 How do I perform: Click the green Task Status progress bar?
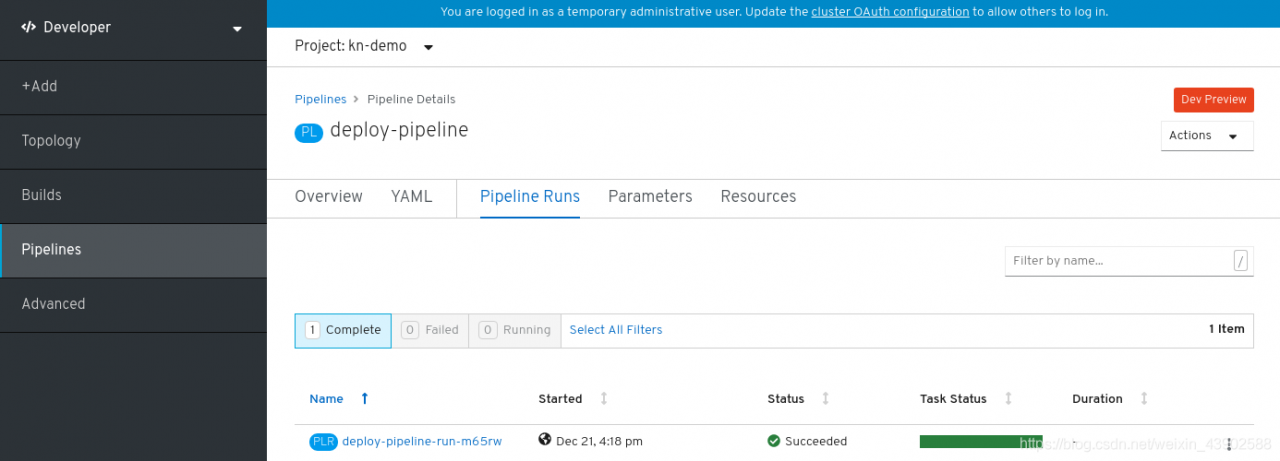(x=981, y=441)
